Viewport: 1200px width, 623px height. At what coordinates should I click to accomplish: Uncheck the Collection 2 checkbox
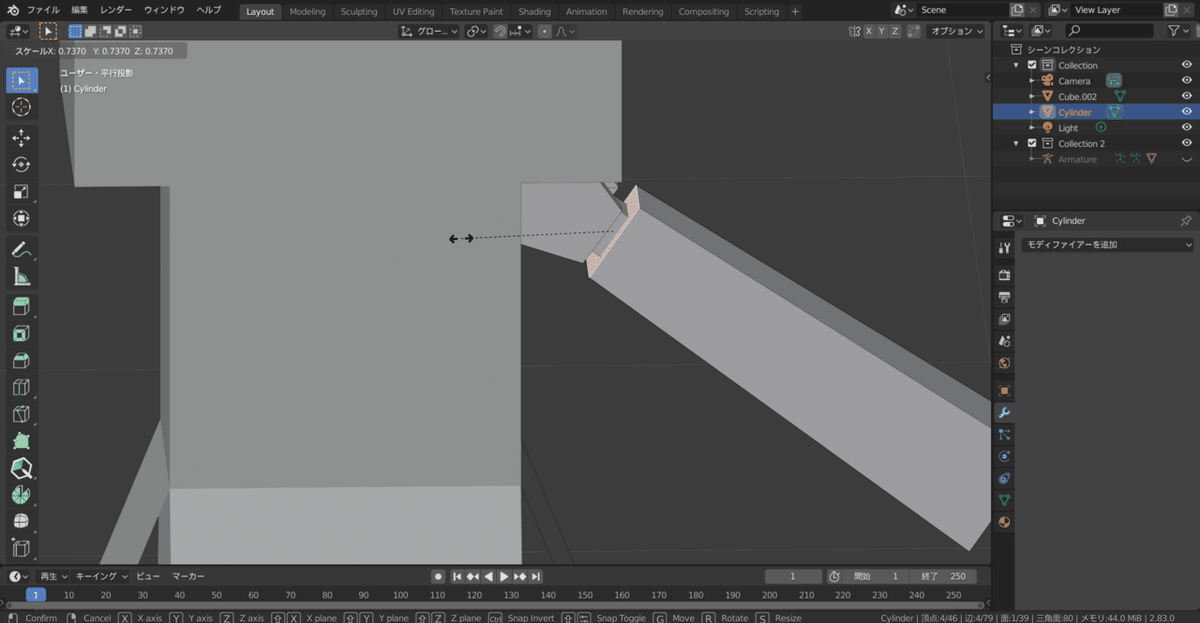point(1033,143)
